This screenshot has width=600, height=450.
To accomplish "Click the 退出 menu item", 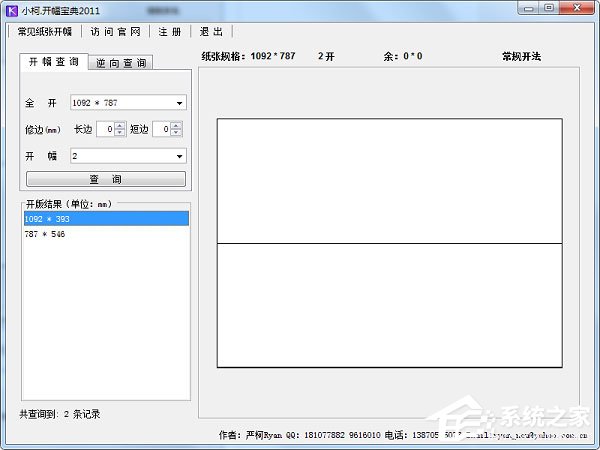I will click(211, 31).
